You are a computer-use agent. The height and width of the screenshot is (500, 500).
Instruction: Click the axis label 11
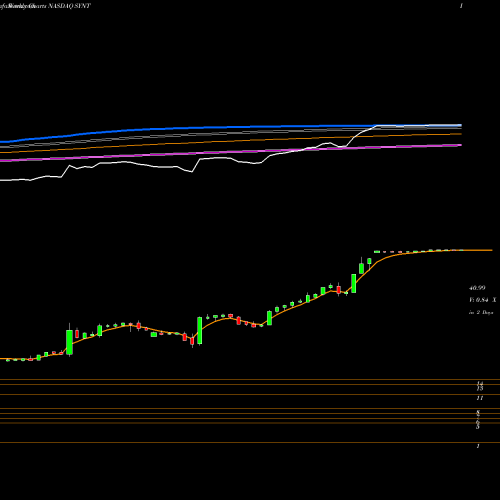coord(480,398)
